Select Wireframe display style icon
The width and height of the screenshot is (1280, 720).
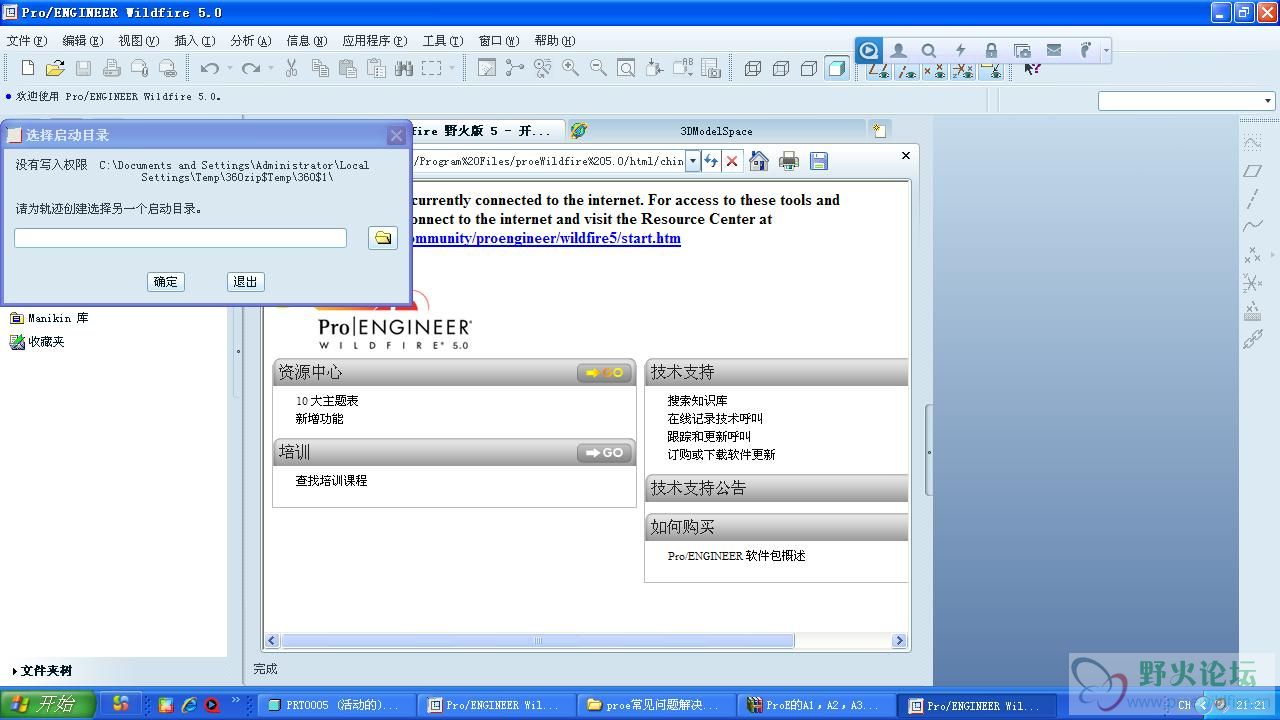tap(753, 68)
